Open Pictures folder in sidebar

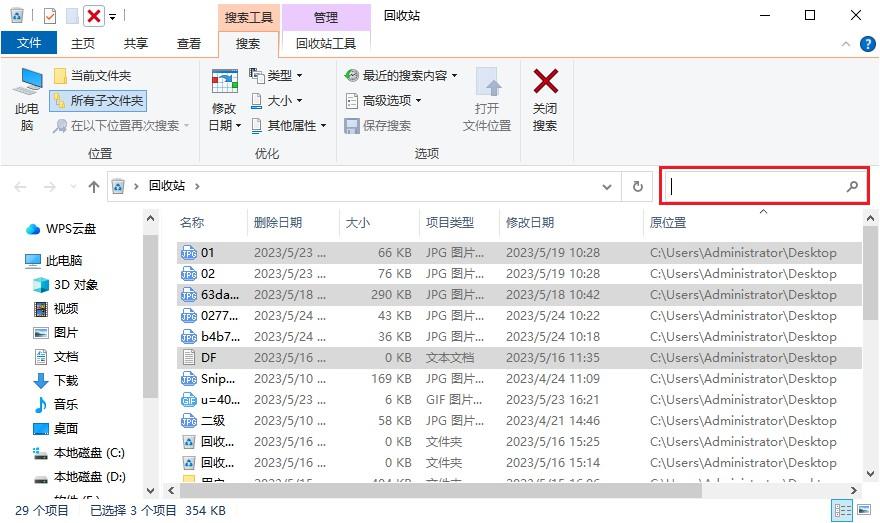click(56, 333)
